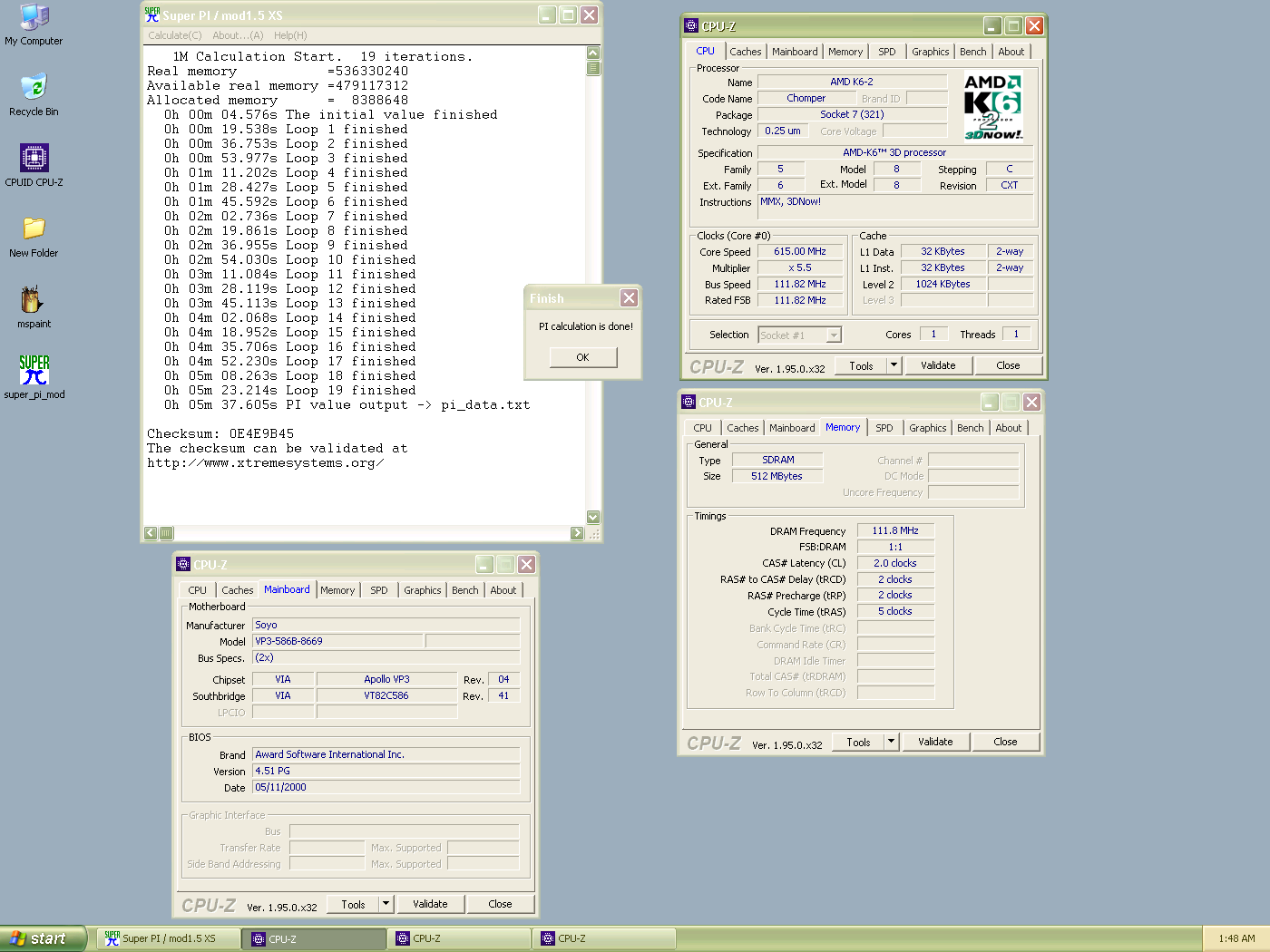Click Close button in CPU-Z memory window

1005,742
